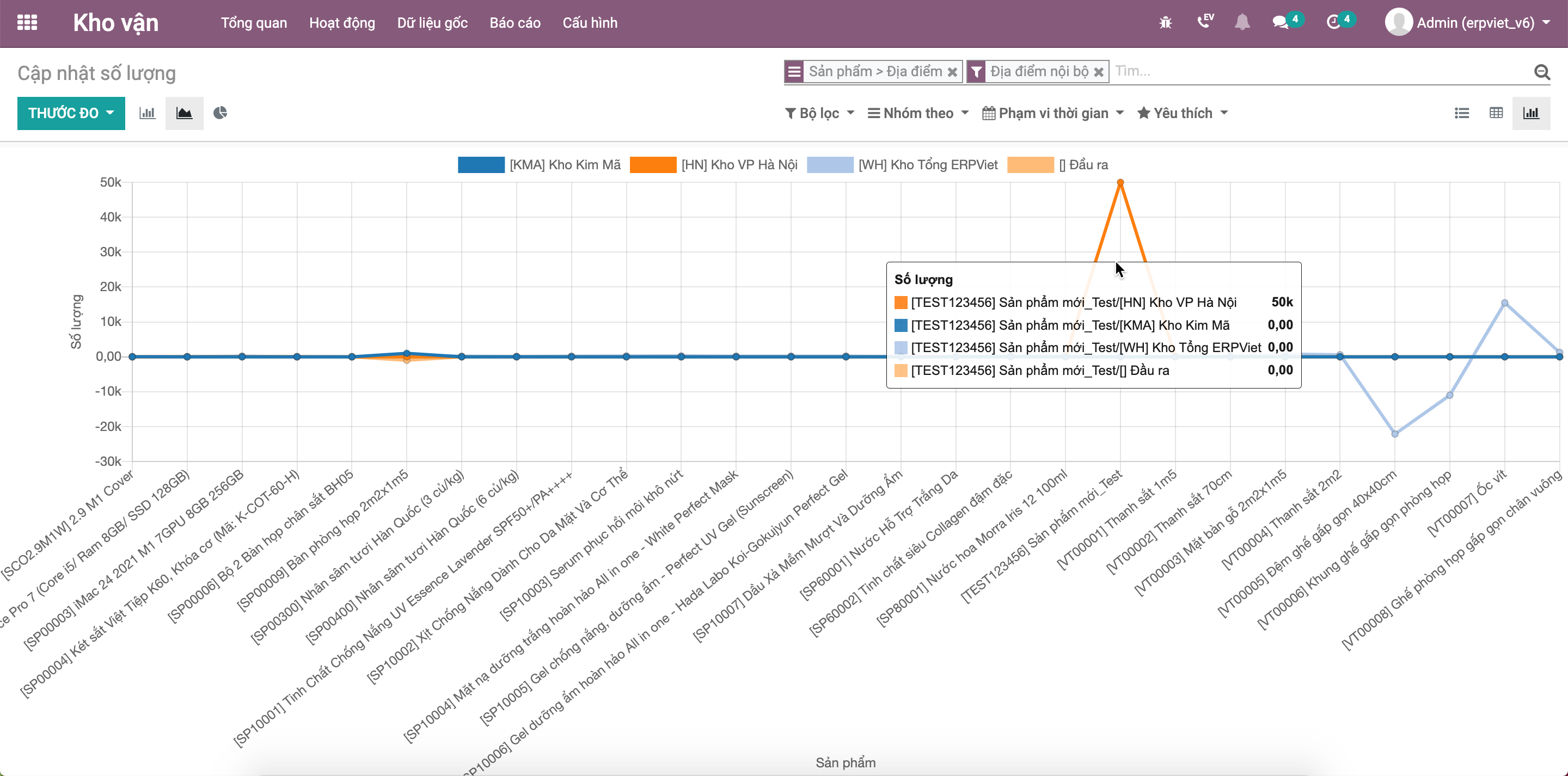Viewport: 1568px width, 776px height.
Task: Switch to line chart mode
Action: click(185, 113)
